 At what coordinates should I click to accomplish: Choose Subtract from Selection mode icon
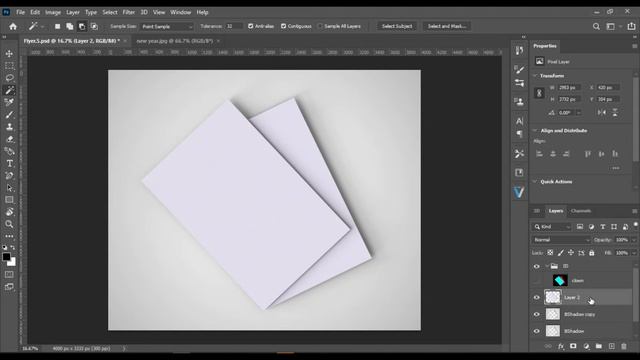[82, 27]
